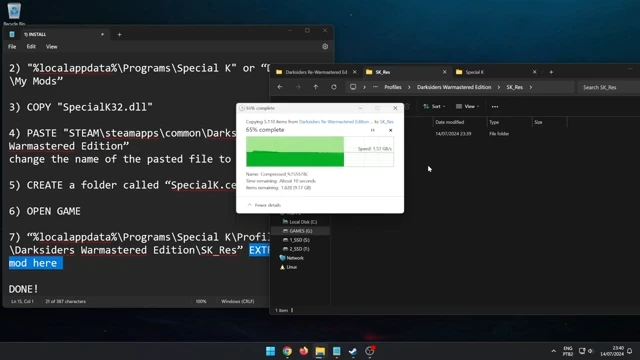This screenshot has width=640, height=360.
Task: Open the Edit menu in Notepad
Action: coord(31,47)
